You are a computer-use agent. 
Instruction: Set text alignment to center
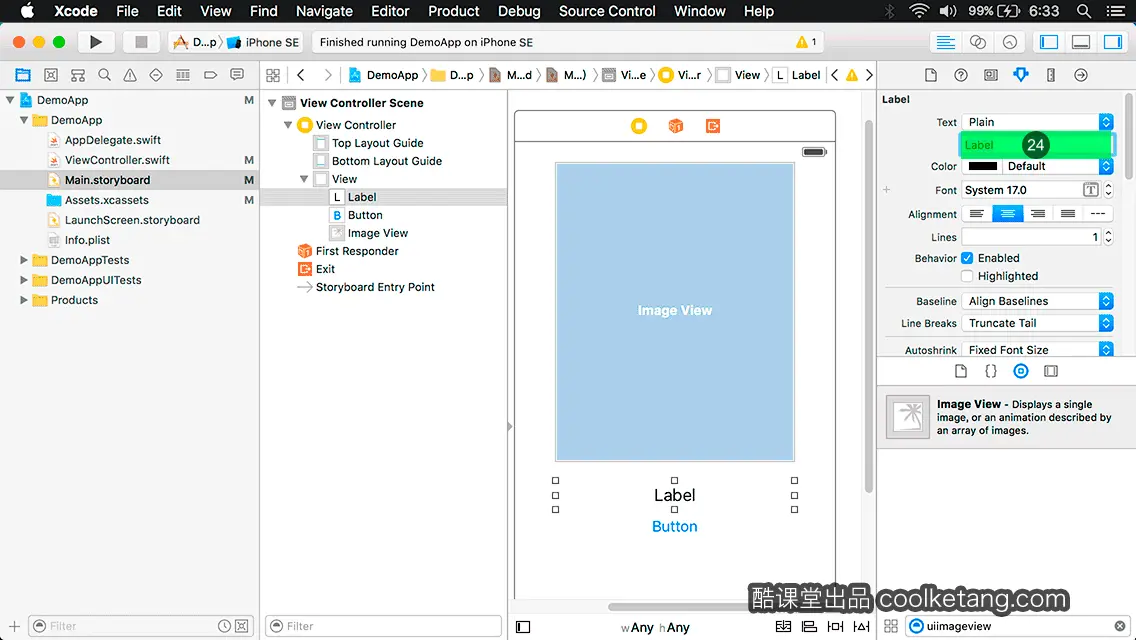coord(1007,214)
